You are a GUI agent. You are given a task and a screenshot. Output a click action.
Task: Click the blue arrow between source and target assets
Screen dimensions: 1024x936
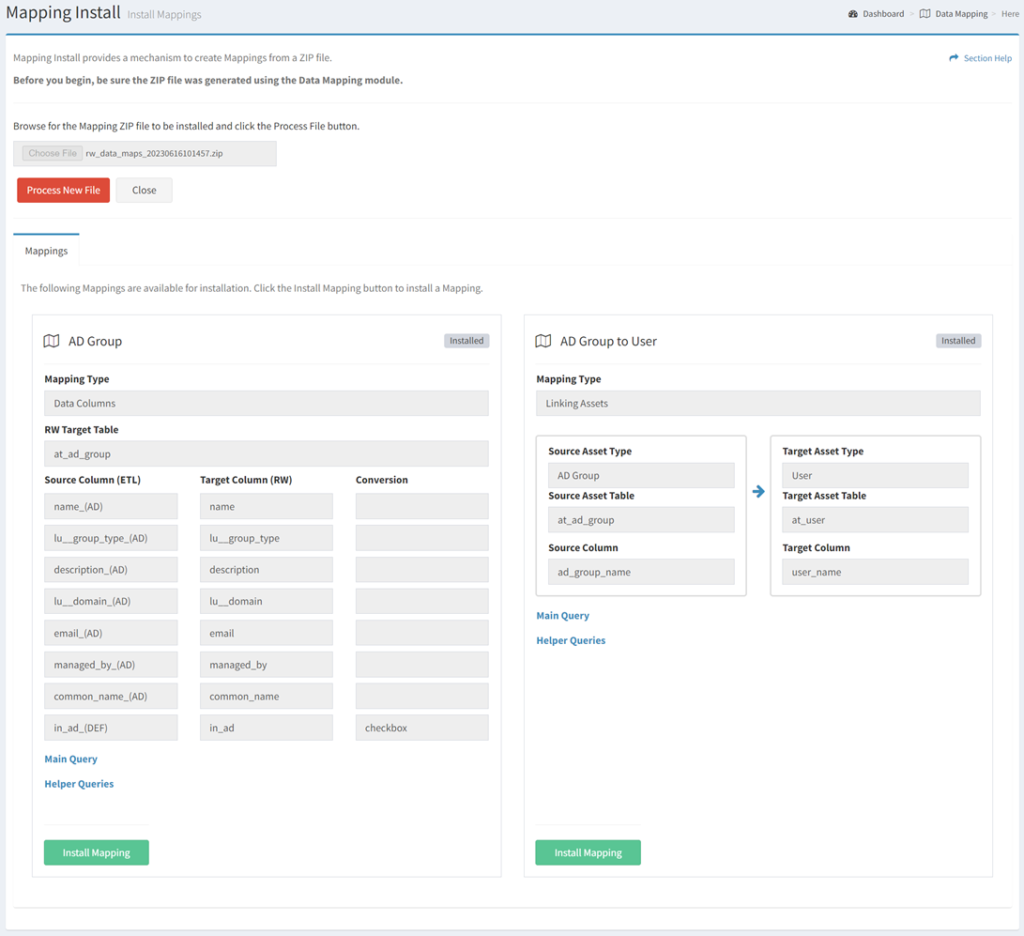tap(757, 491)
